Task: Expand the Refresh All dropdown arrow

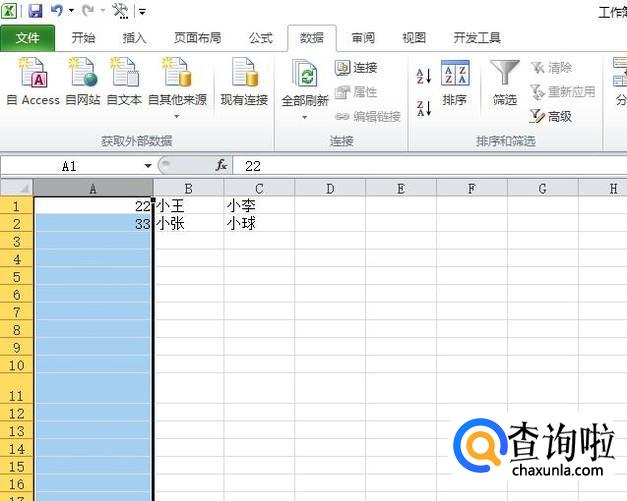Action: (305, 118)
